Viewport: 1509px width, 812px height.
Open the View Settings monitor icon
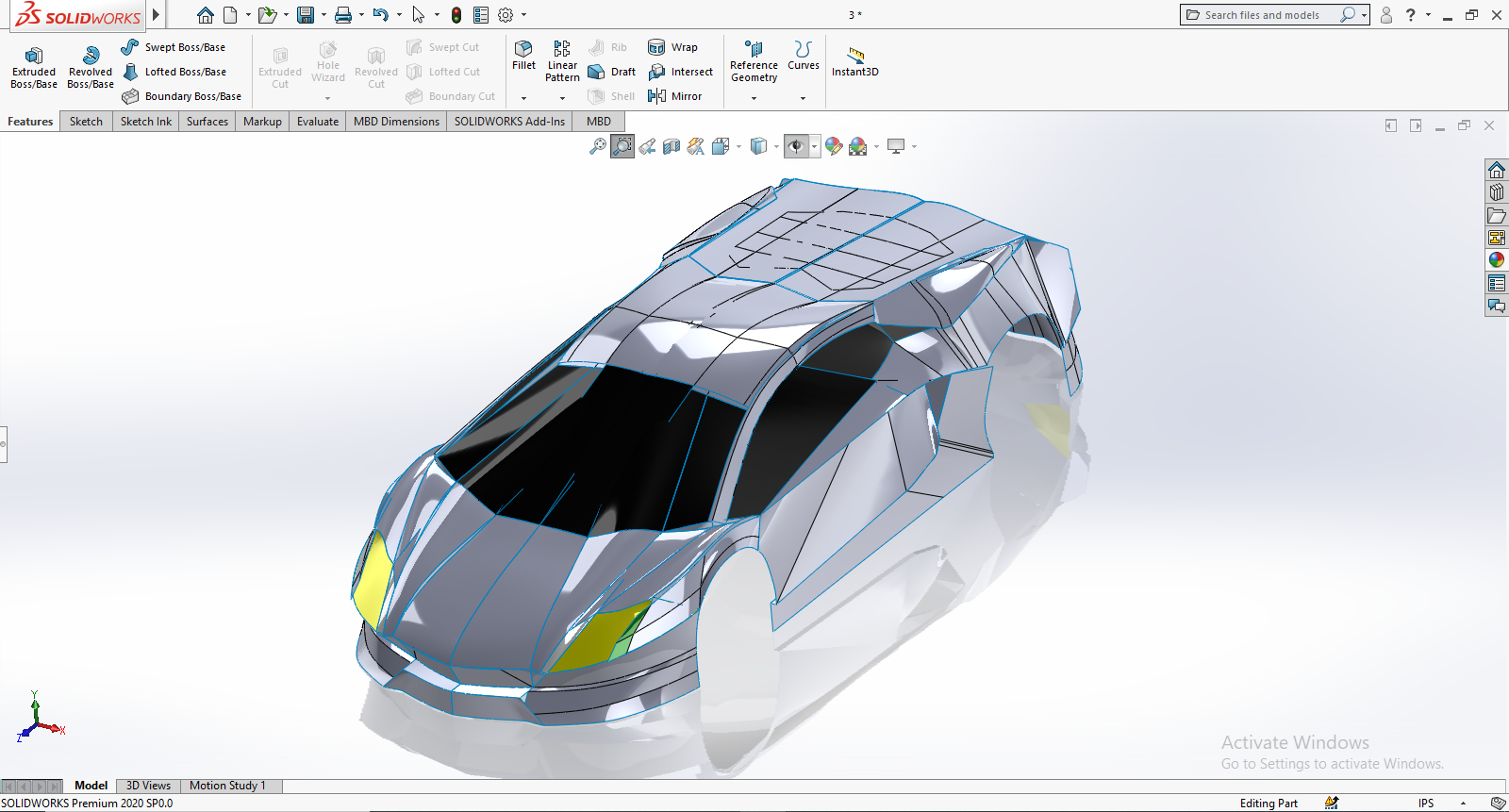click(x=896, y=146)
